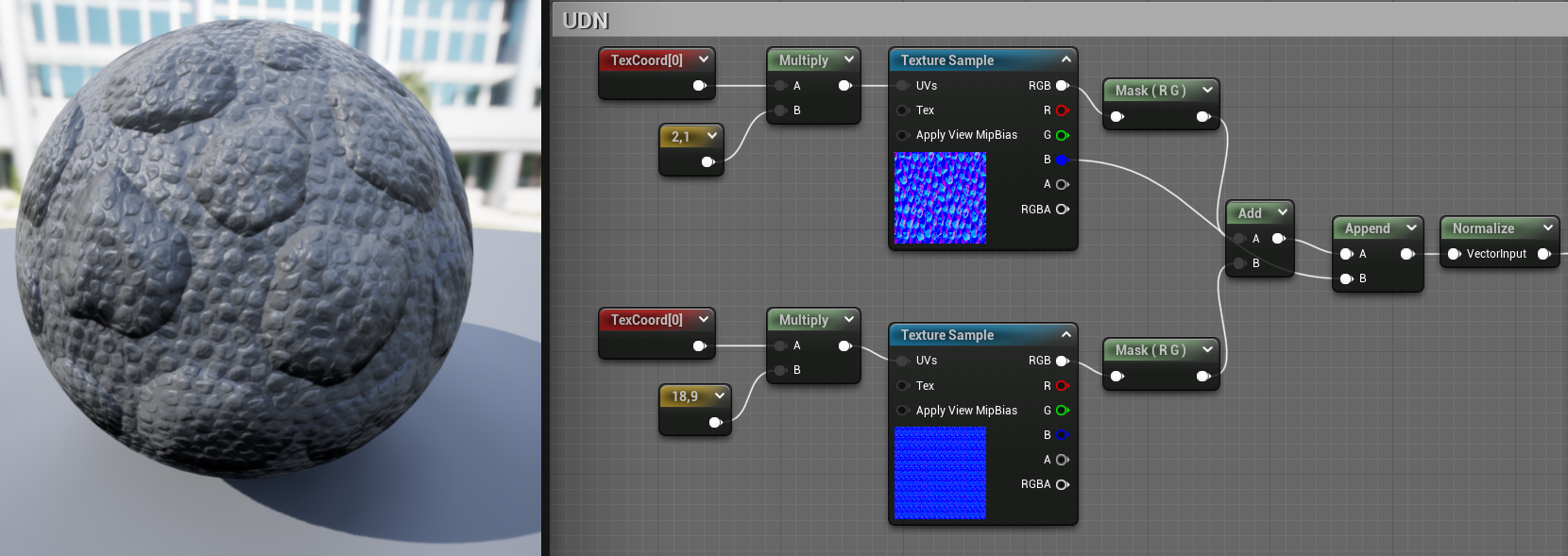Click RGB output pin on lower Texture Sample
The height and width of the screenshot is (556, 1568).
click(x=1063, y=361)
